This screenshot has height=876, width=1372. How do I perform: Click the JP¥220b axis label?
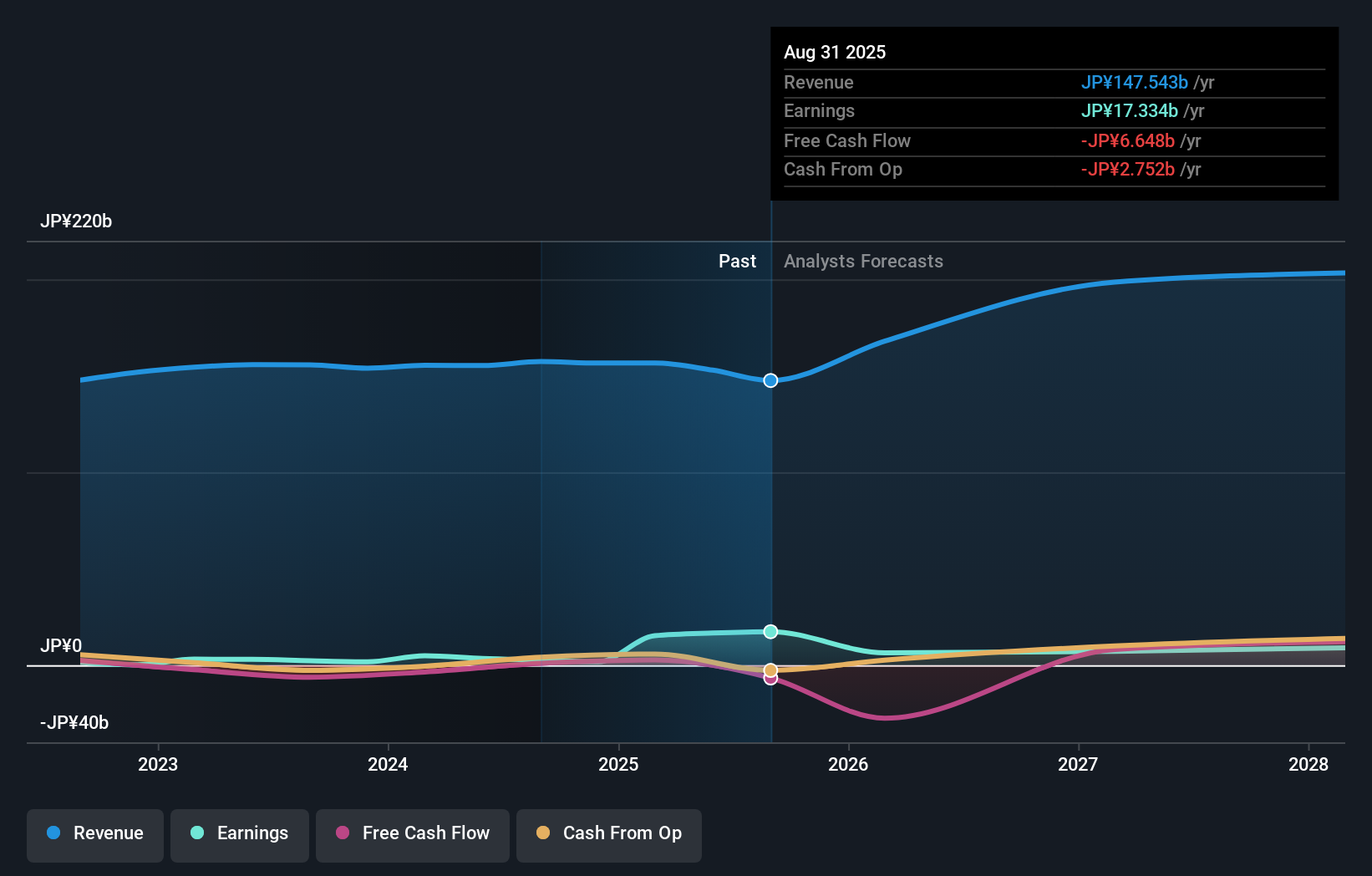tap(77, 222)
